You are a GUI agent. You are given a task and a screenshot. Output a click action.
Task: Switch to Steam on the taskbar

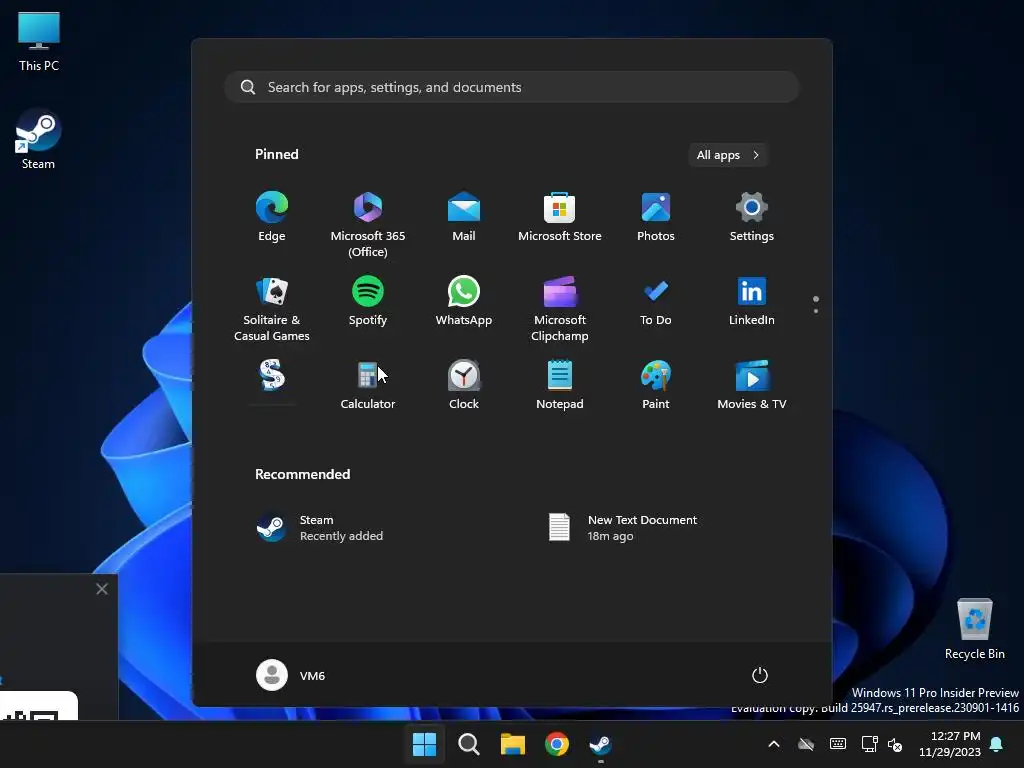coord(601,744)
